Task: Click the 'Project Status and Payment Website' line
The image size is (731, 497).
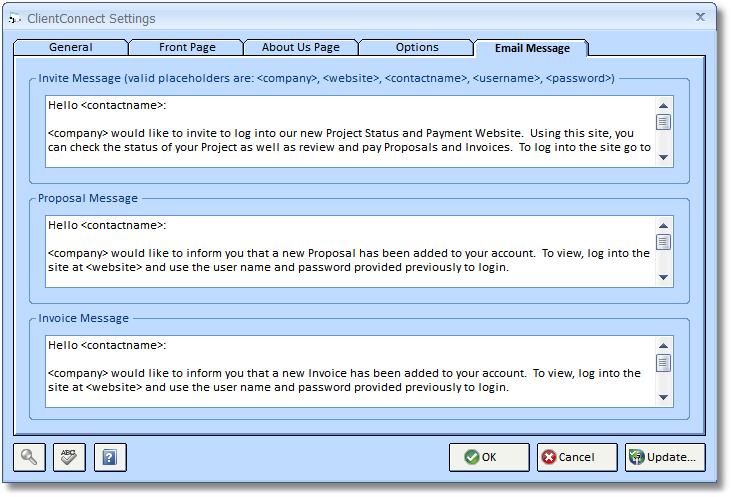Action: (341, 133)
